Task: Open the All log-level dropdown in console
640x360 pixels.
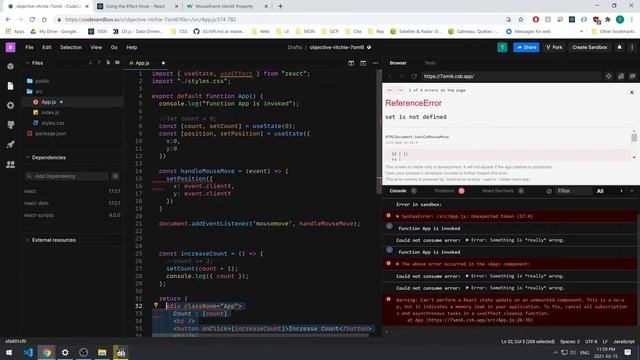Action: click(x=600, y=191)
